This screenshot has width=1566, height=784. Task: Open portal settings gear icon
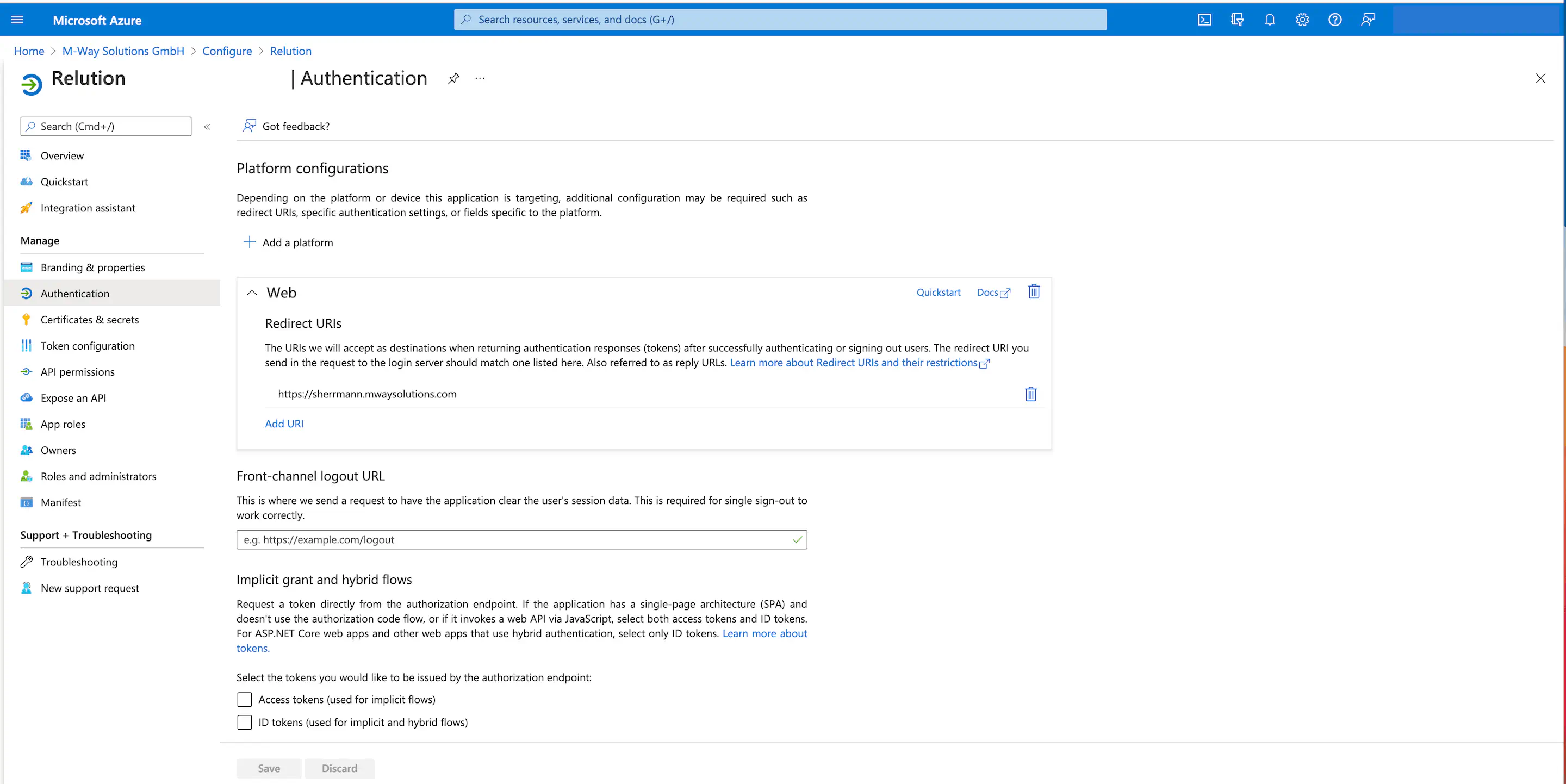pyautogui.click(x=1302, y=20)
